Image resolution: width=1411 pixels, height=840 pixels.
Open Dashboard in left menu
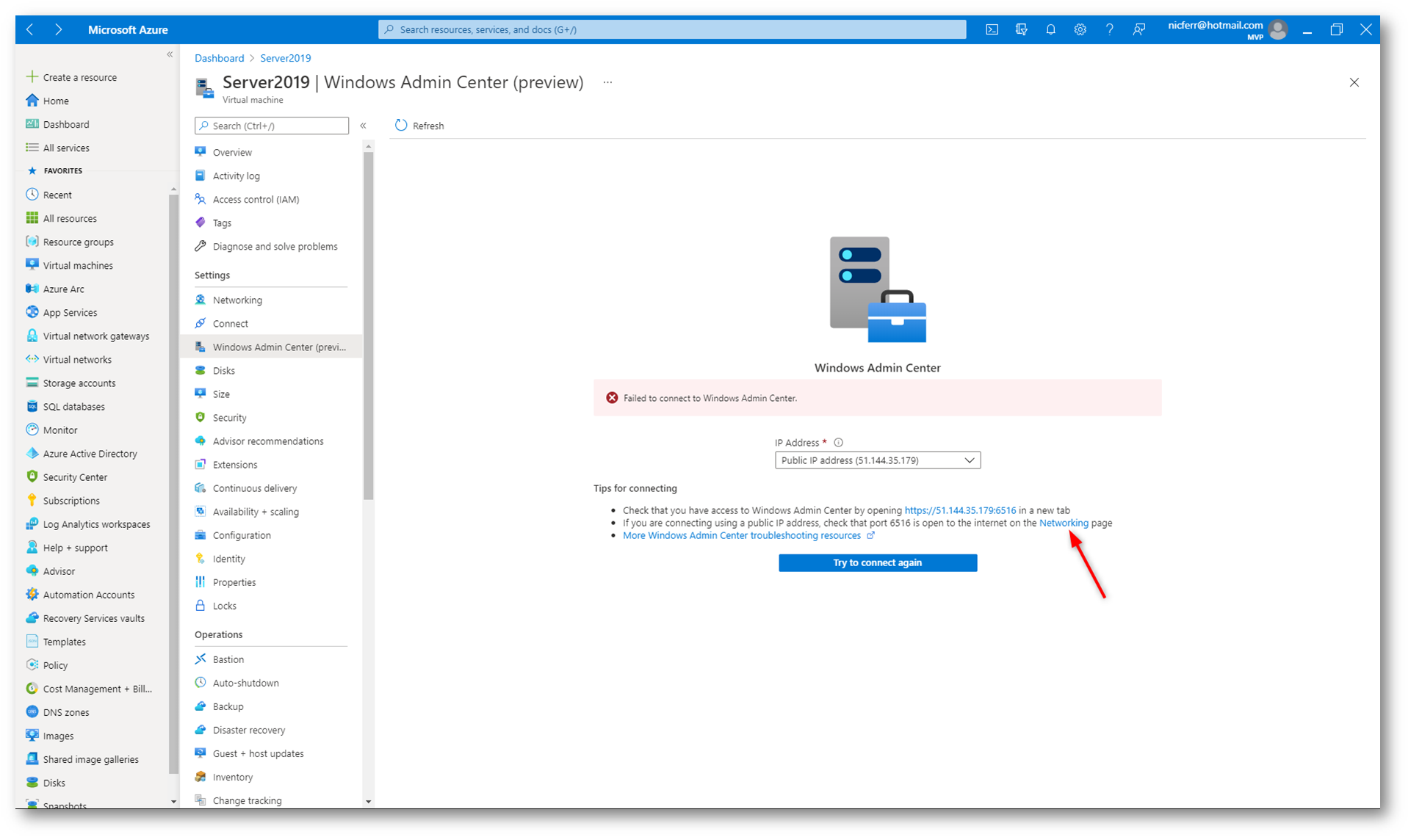click(58, 124)
